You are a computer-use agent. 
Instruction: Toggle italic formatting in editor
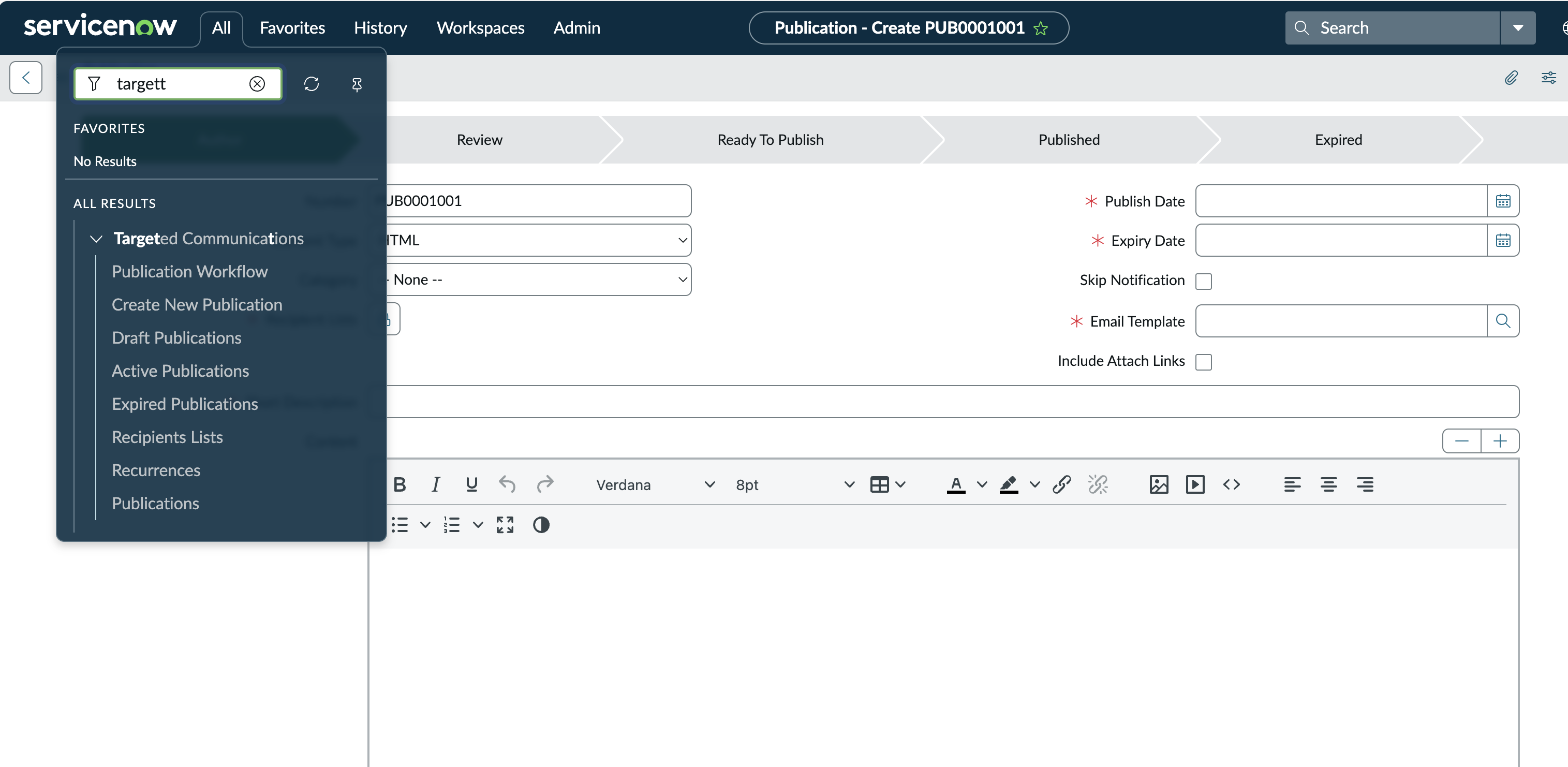[x=436, y=484]
